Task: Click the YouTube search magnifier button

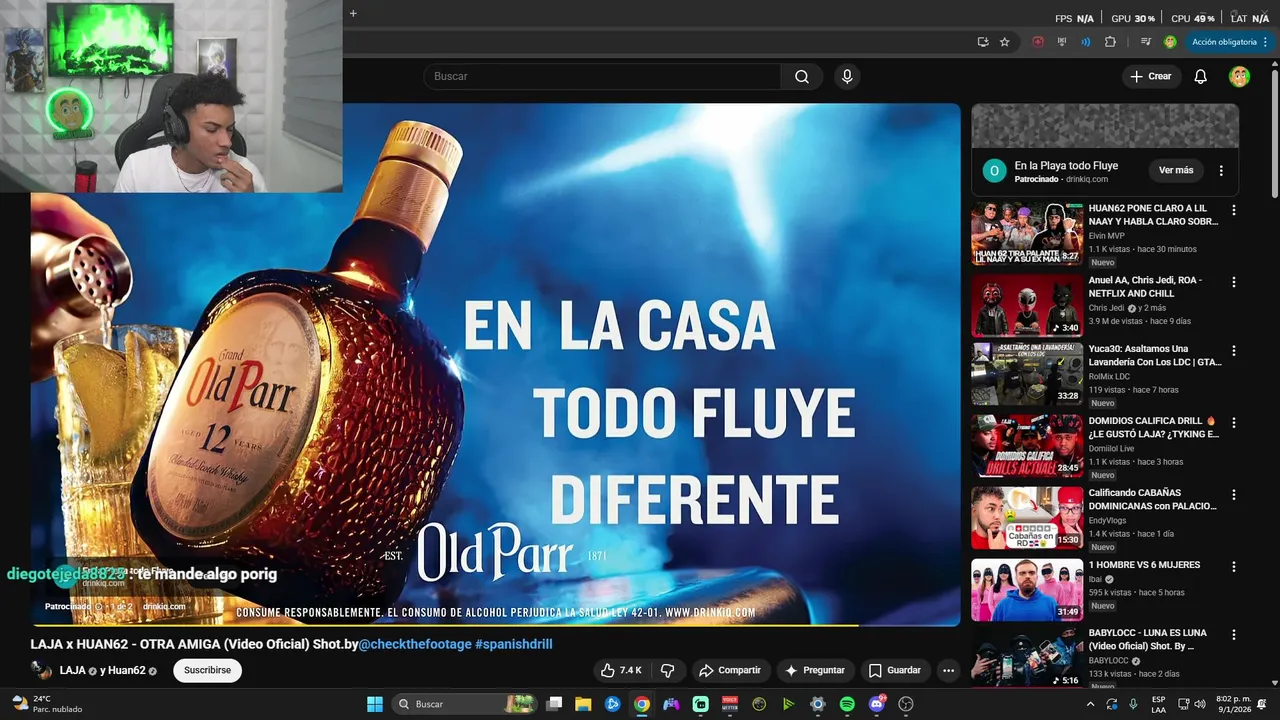Action: (x=802, y=76)
